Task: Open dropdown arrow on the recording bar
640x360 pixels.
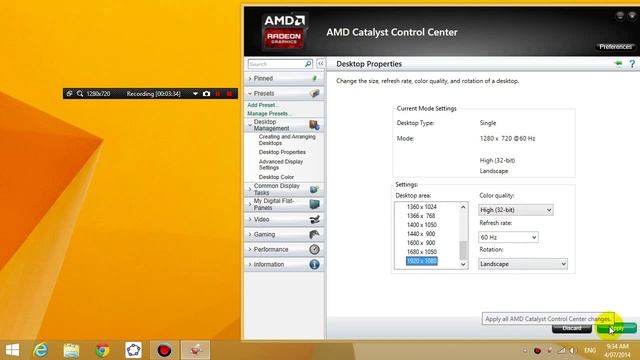Action: coord(195,93)
